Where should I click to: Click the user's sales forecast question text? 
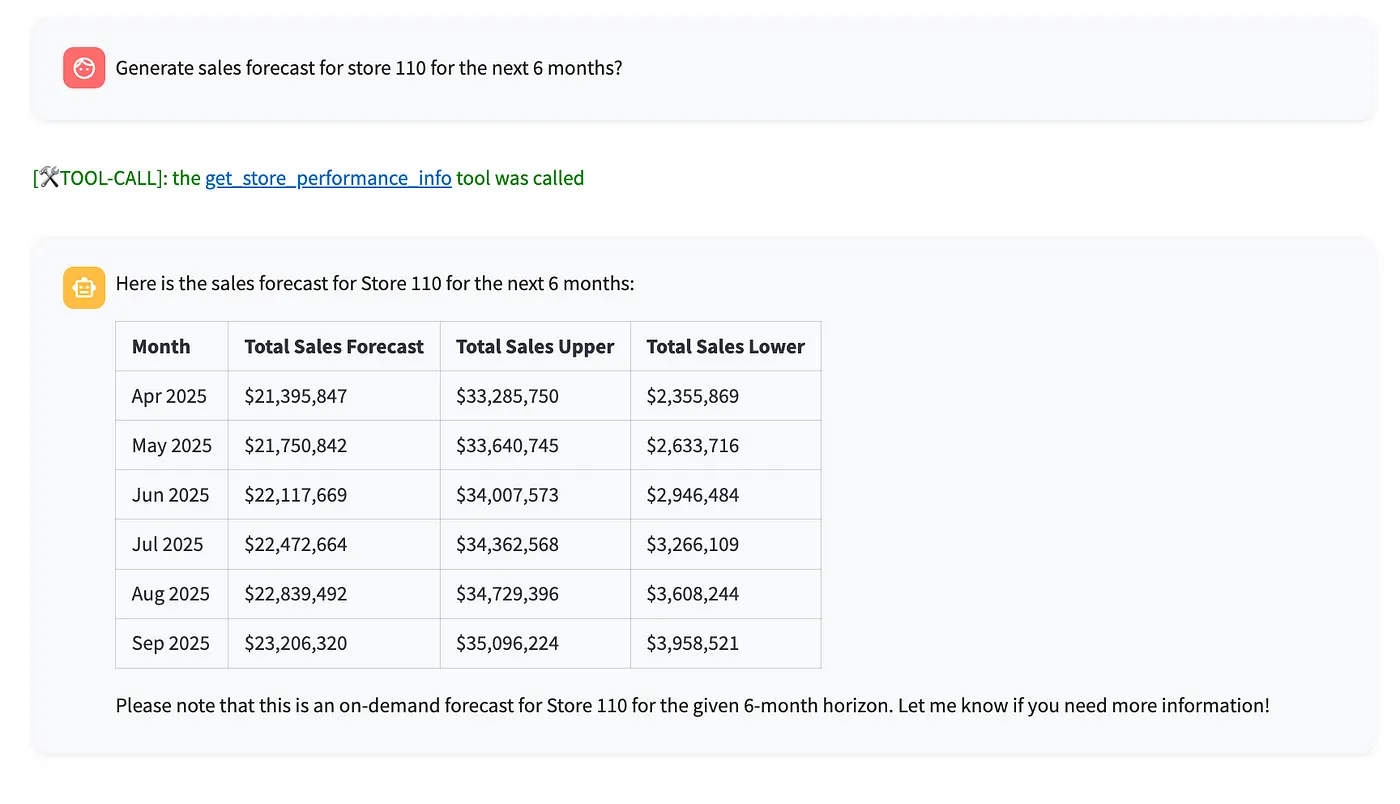click(369, 68)
